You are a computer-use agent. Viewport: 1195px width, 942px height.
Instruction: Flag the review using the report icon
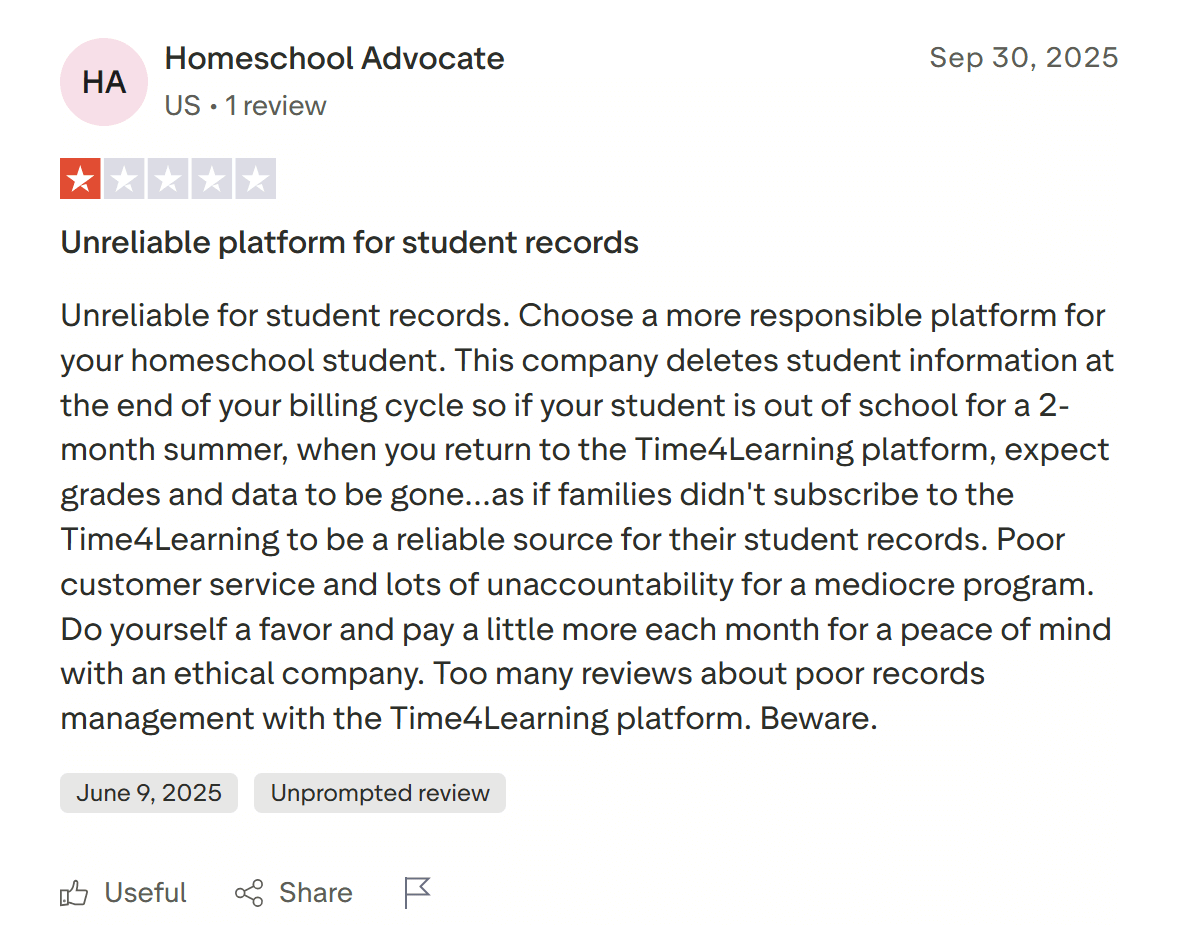click(x=417, y=890)
